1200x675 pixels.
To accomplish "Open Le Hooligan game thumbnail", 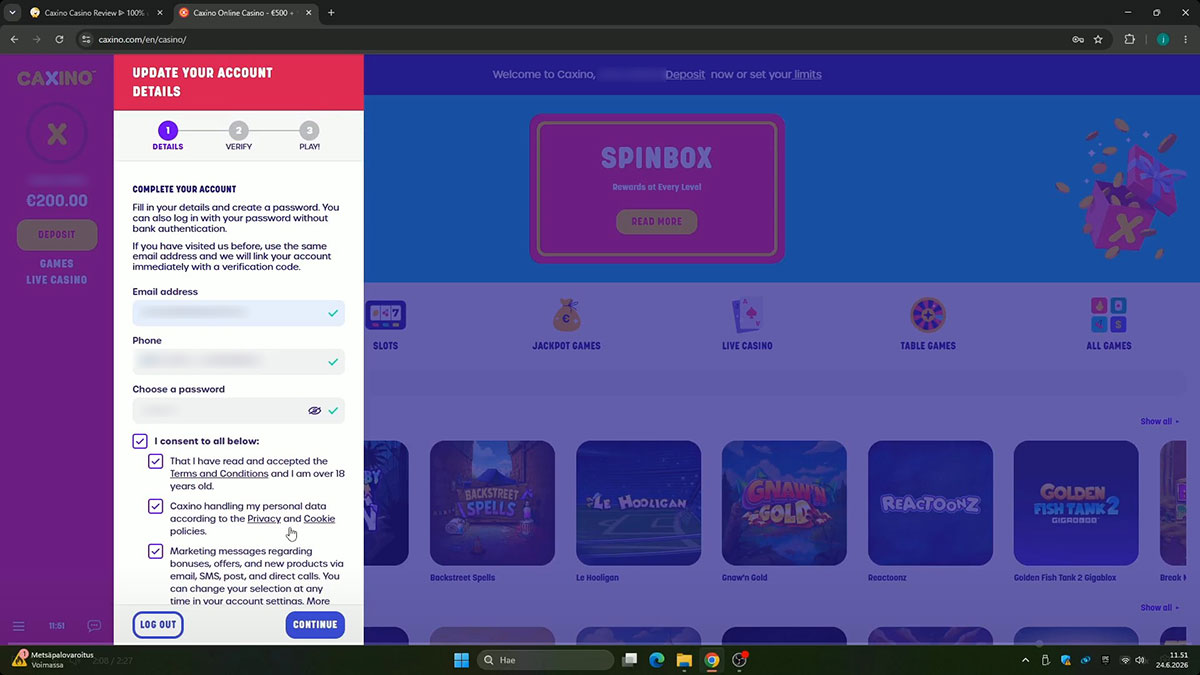I will 638,503.
